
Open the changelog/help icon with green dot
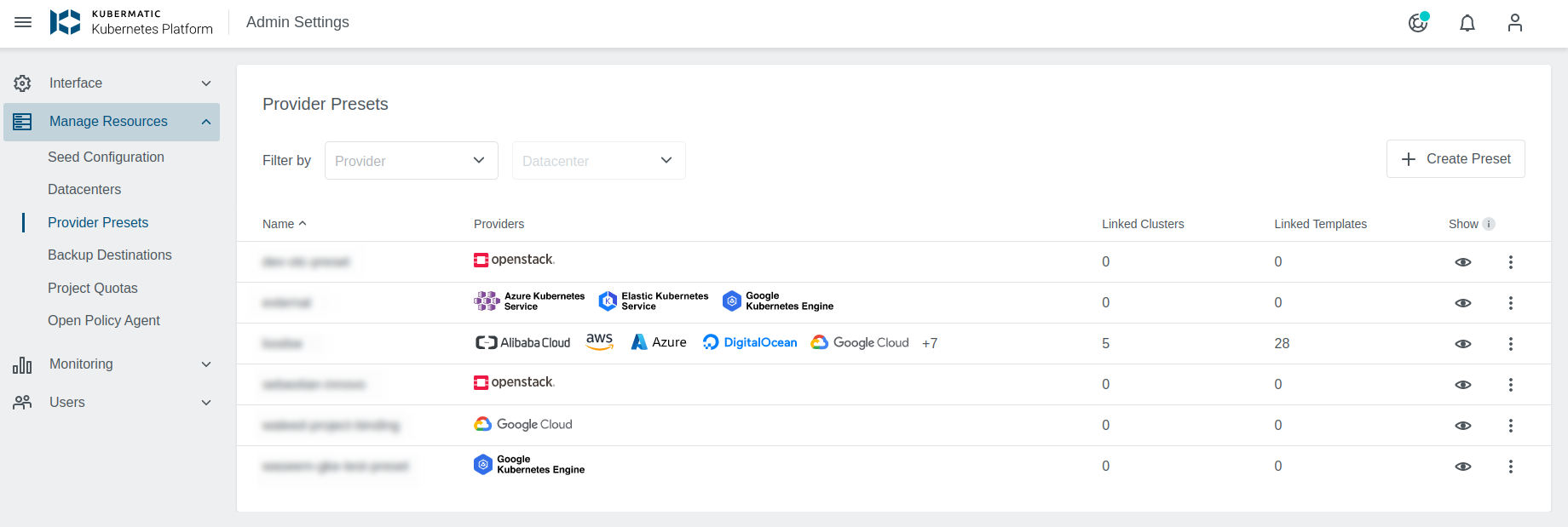(x=1418, y=23)
